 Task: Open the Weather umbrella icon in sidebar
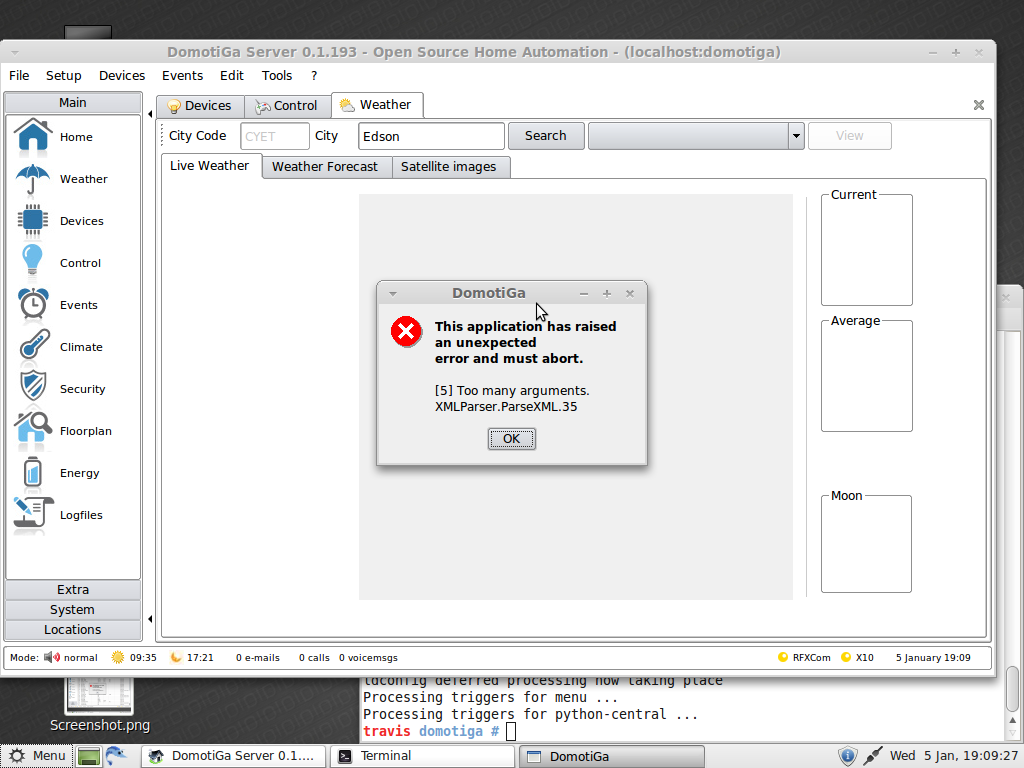[33, 180]
